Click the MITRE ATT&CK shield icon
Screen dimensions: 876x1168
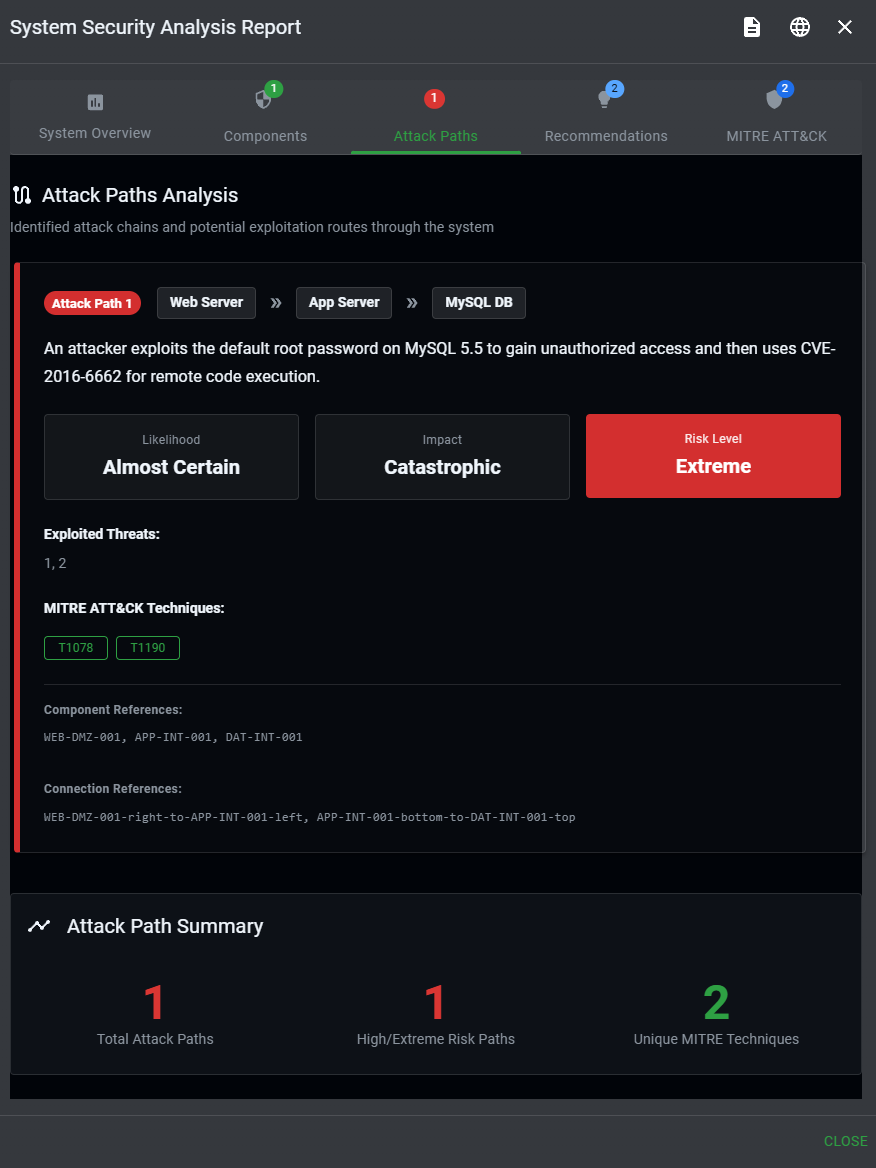coord(774,100)
